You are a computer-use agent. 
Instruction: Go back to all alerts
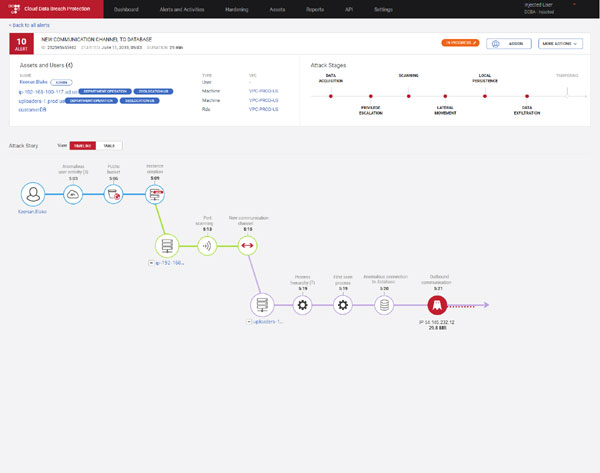coord(31,23)
